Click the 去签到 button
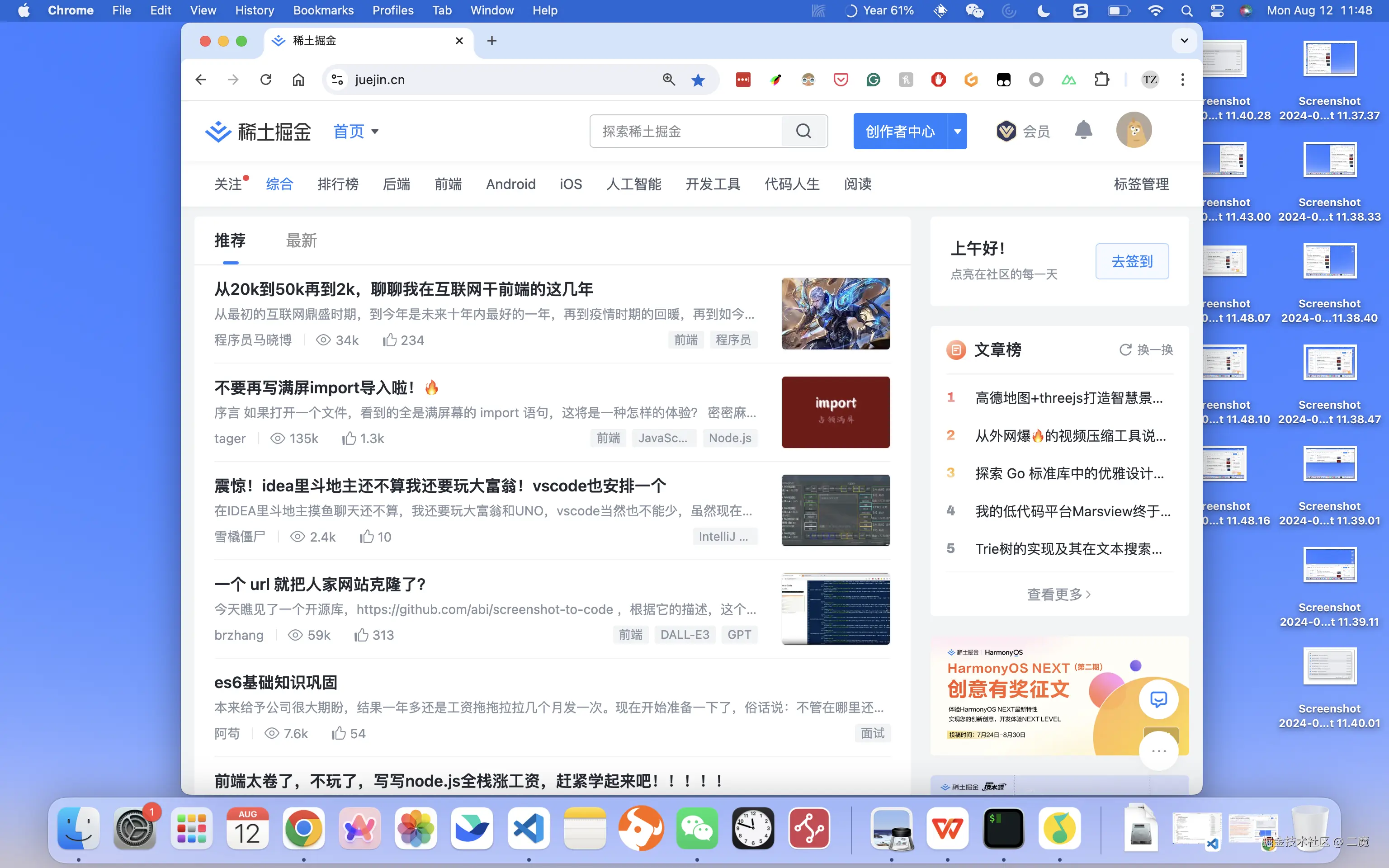Image resolution: width=1389 pixels, height=868 pixels. (x=1131, y=261)
